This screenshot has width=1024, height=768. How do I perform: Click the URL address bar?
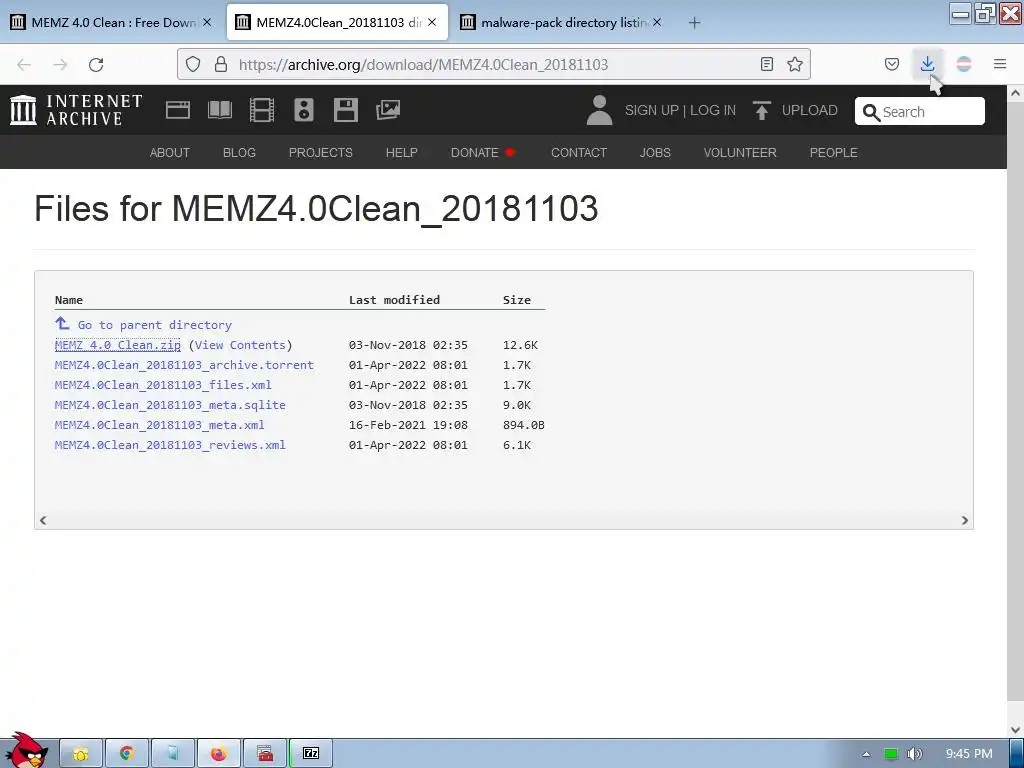click(494, 64)
